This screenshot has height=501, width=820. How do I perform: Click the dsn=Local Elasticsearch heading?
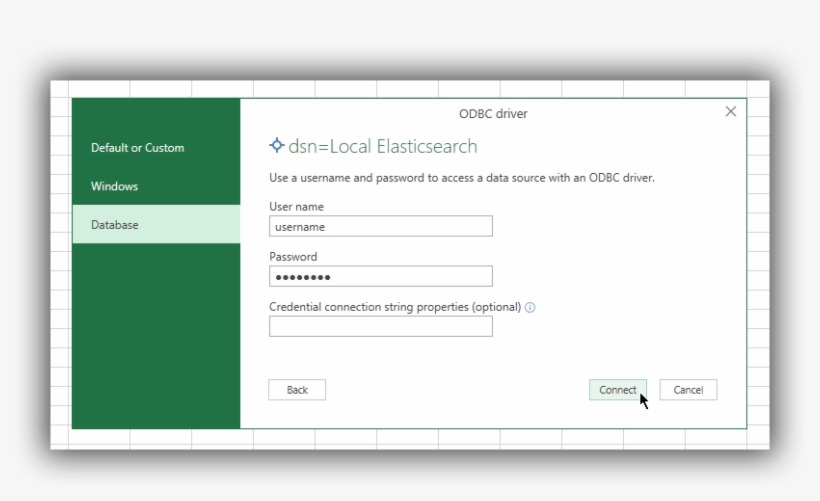383,146
